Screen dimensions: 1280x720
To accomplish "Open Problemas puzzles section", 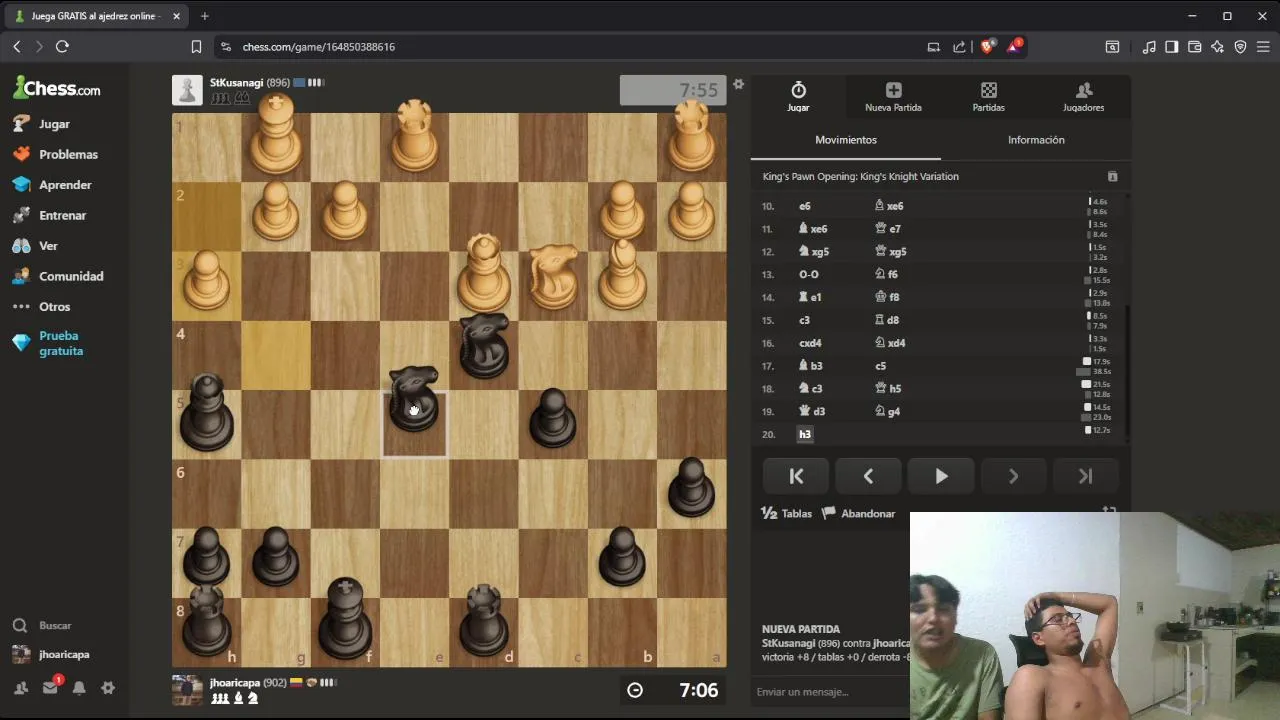I will pos(55,154).
